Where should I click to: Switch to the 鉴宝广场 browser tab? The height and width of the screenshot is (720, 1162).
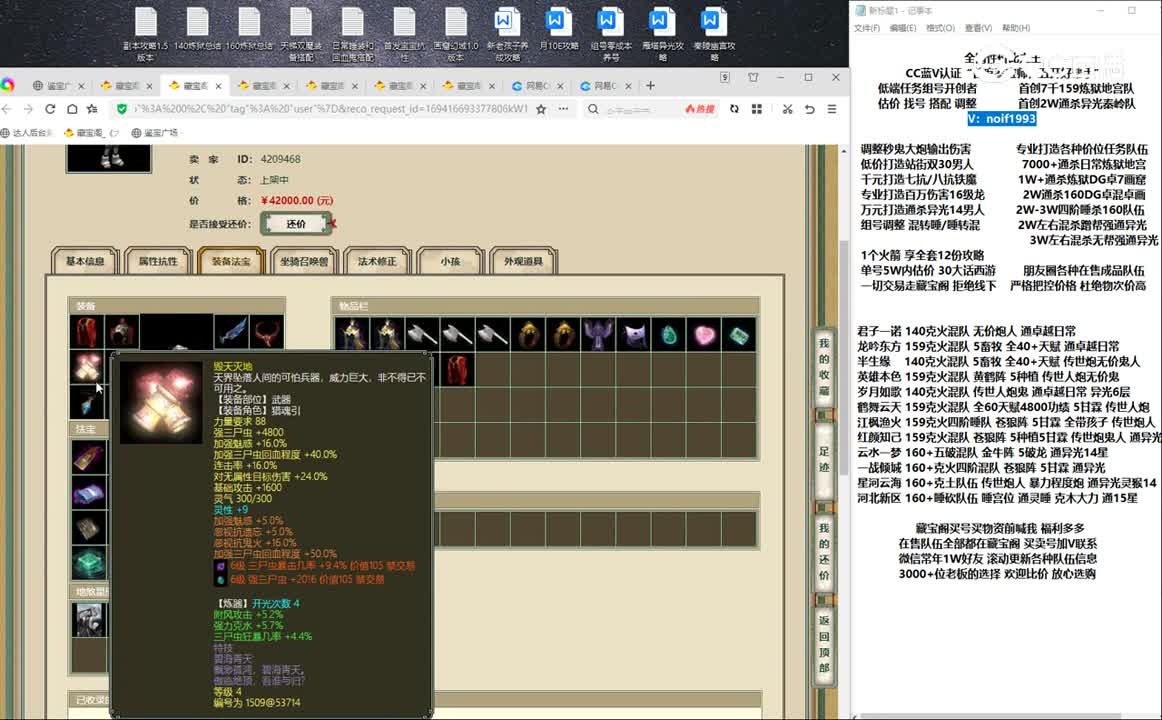point(59,86)
